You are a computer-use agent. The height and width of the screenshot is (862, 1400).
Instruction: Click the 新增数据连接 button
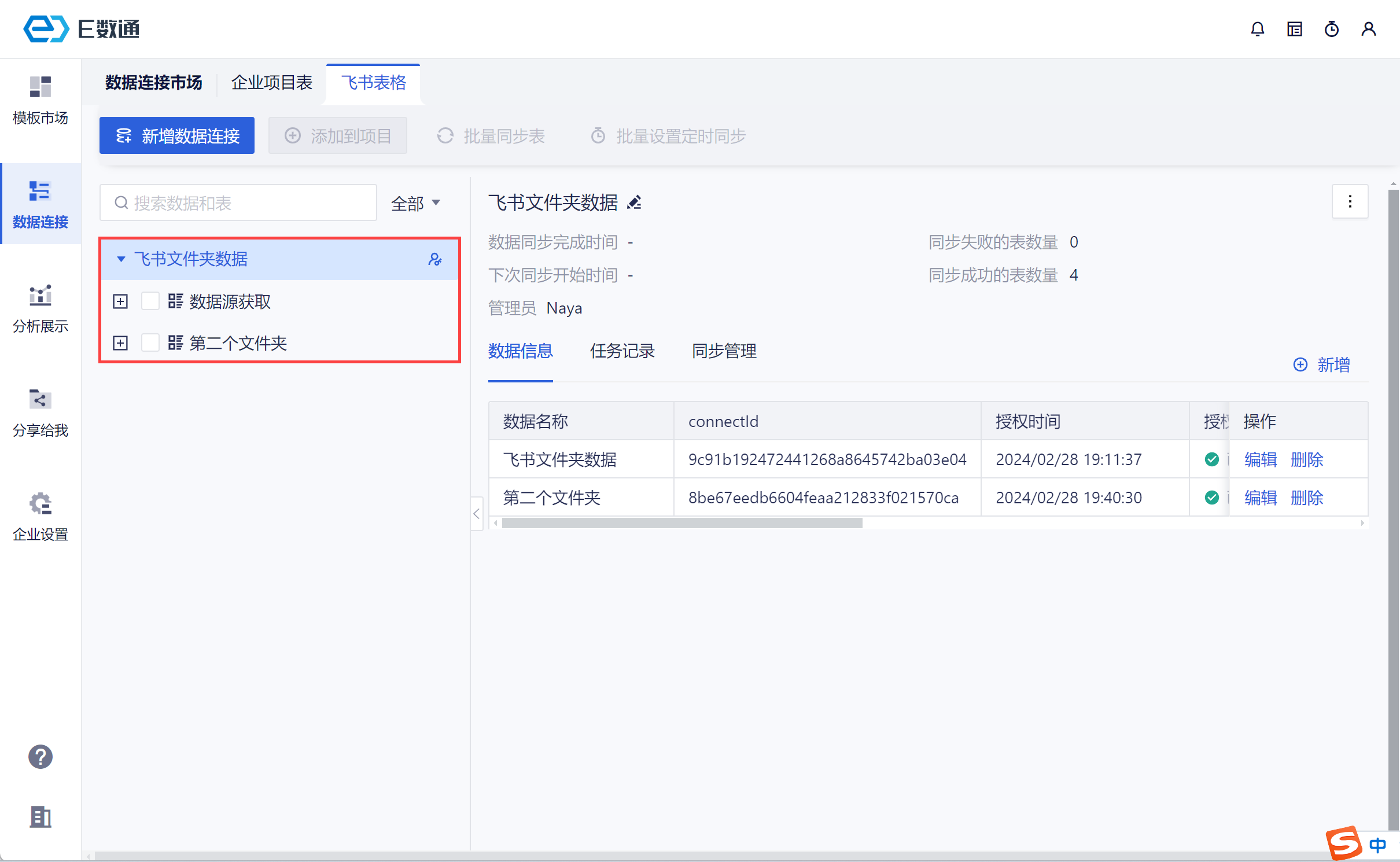point(177,136)
